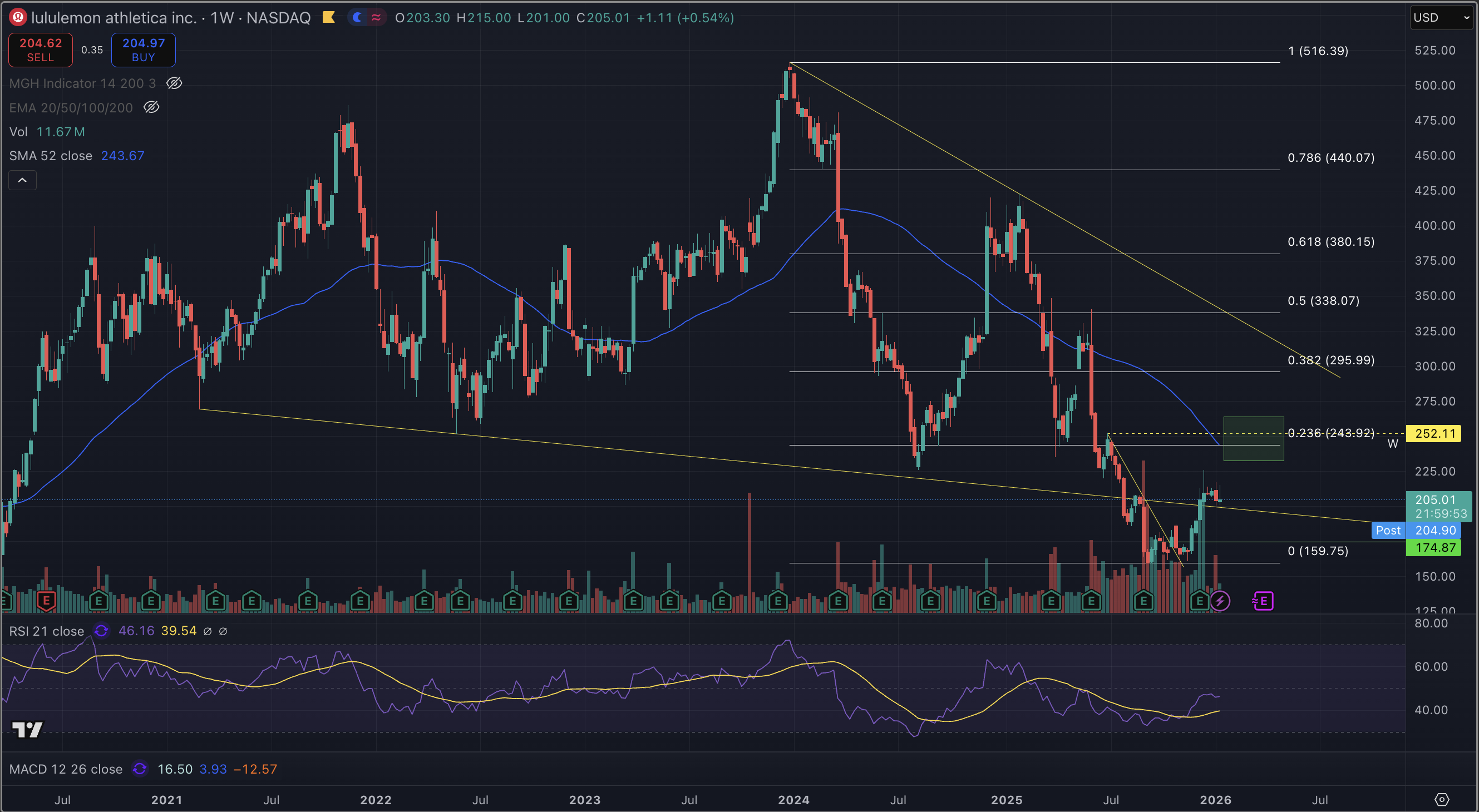Select the SMA 52 close indicator label
The image size is (1479, 812).
pyautogui.click(x=51, y=156)
